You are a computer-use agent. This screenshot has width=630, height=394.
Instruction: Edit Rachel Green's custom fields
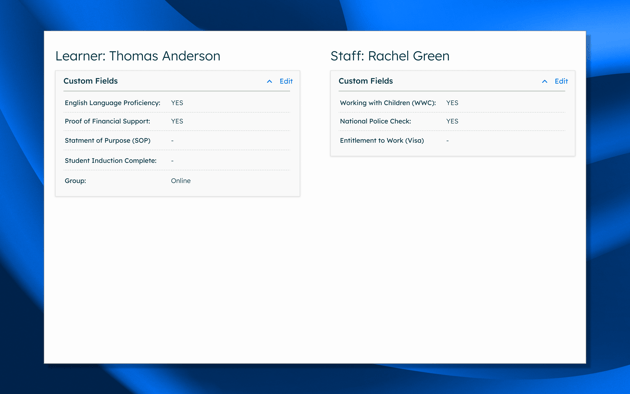[561, 81]
